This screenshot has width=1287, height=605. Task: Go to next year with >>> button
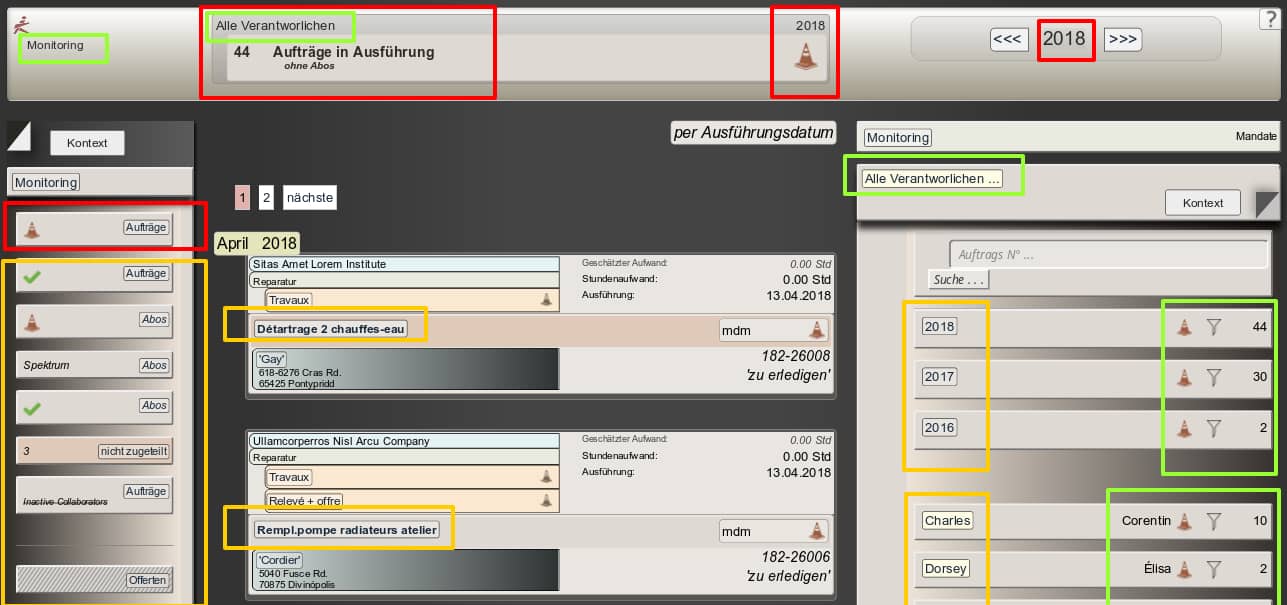[1122, 39]
